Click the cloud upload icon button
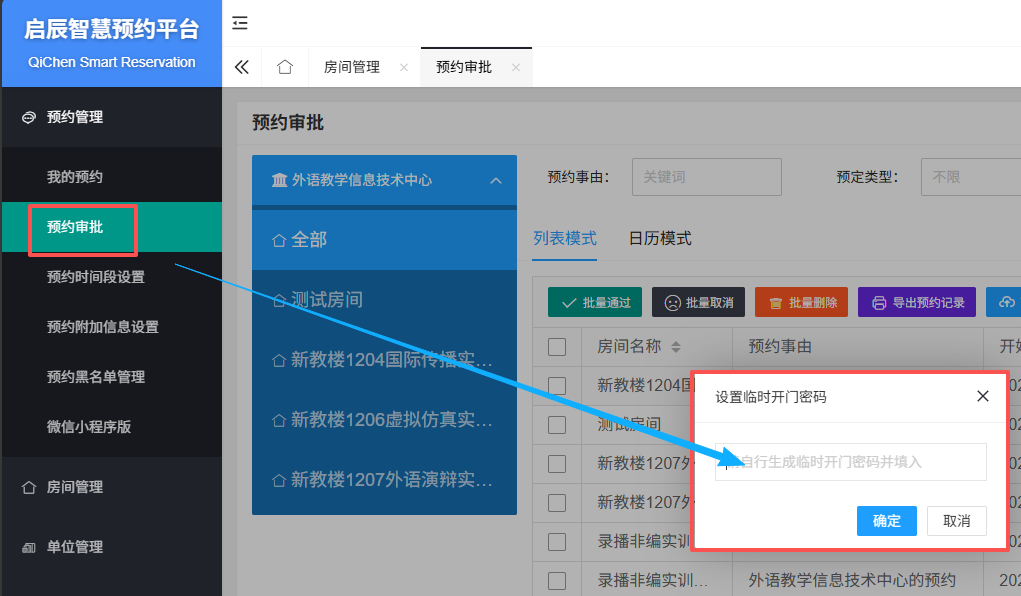This screenshot has width=1021, height=596. click(1004, 302)
